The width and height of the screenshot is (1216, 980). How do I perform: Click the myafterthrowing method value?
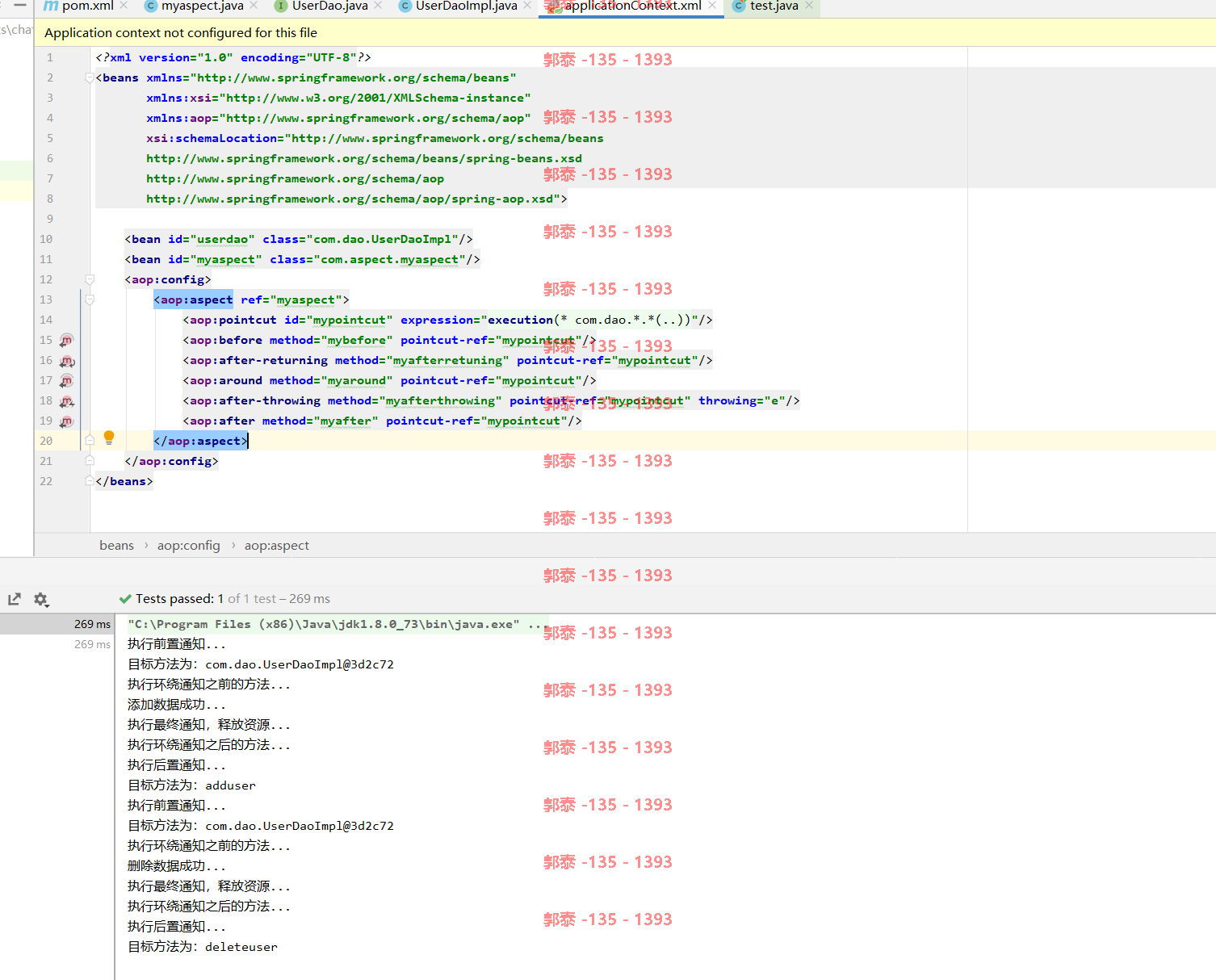(440, 401)
